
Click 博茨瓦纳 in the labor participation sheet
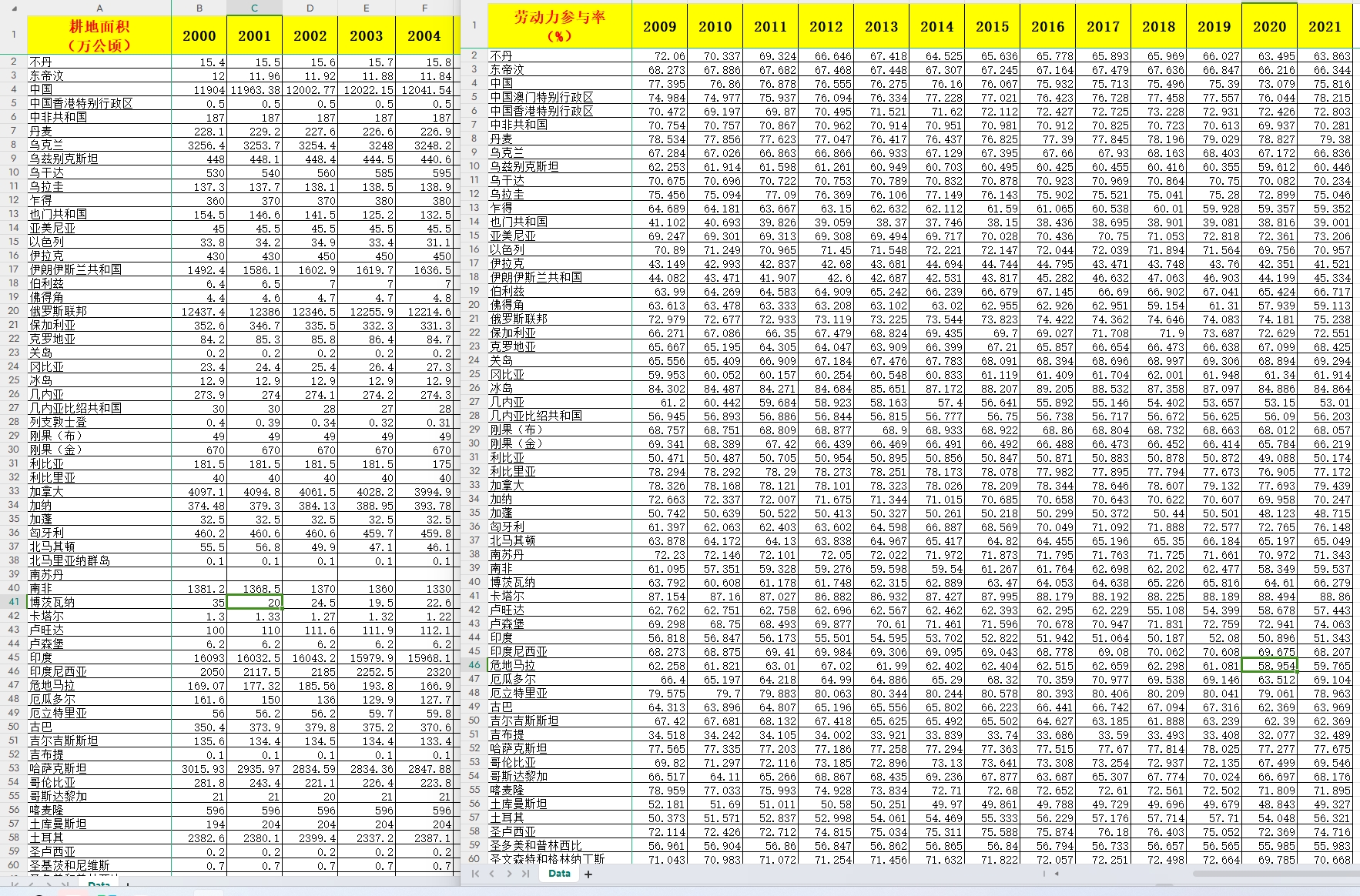560,582
